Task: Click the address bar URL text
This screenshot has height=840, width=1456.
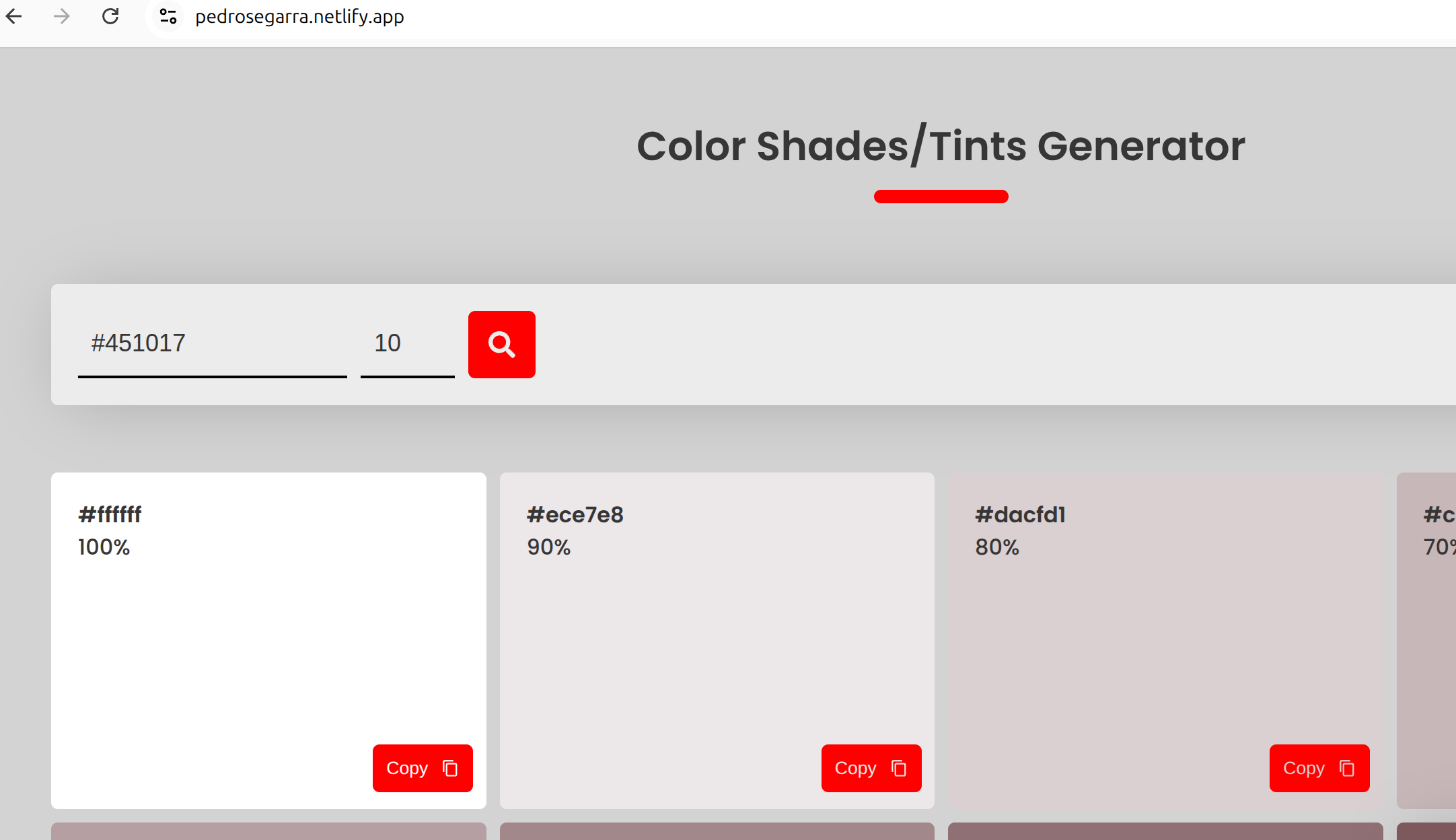Action: pyautogui.click(x=299, y=16)
